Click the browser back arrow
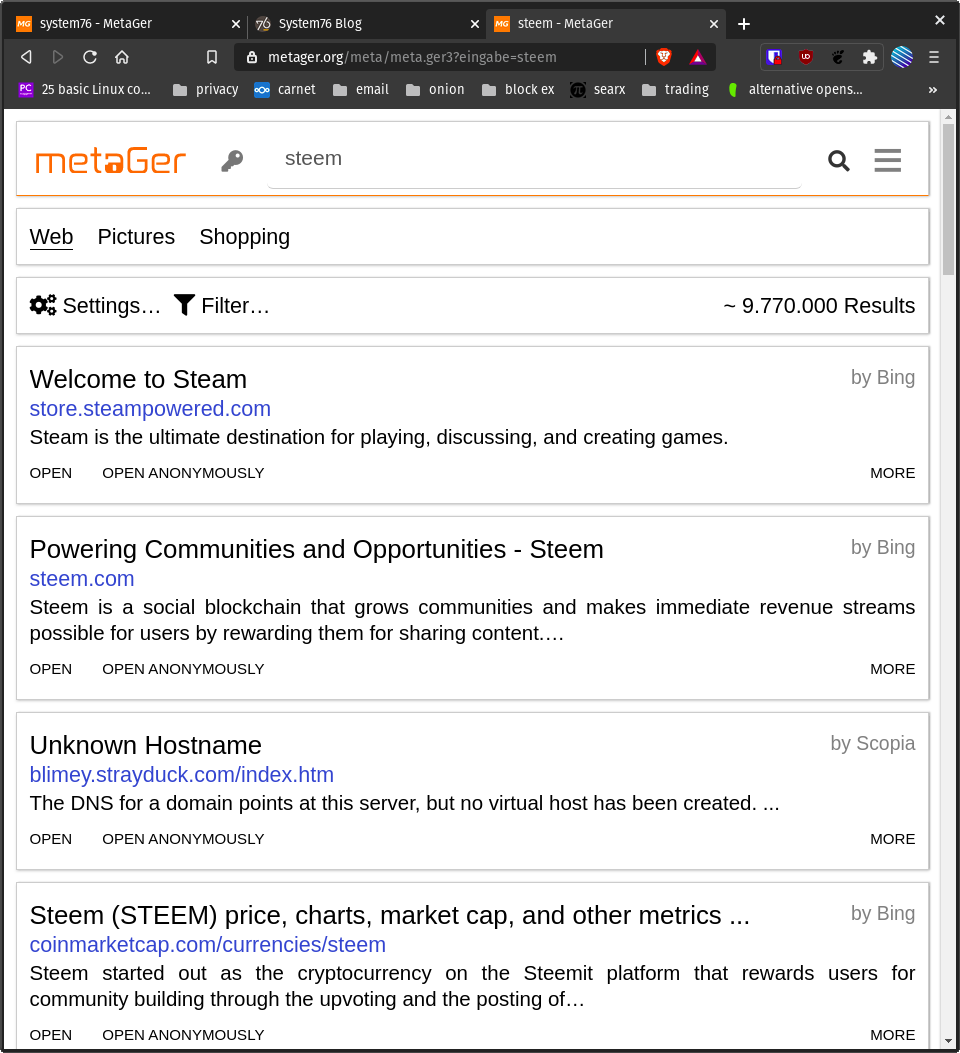960x1053 pixels. [x=26, y=57]
